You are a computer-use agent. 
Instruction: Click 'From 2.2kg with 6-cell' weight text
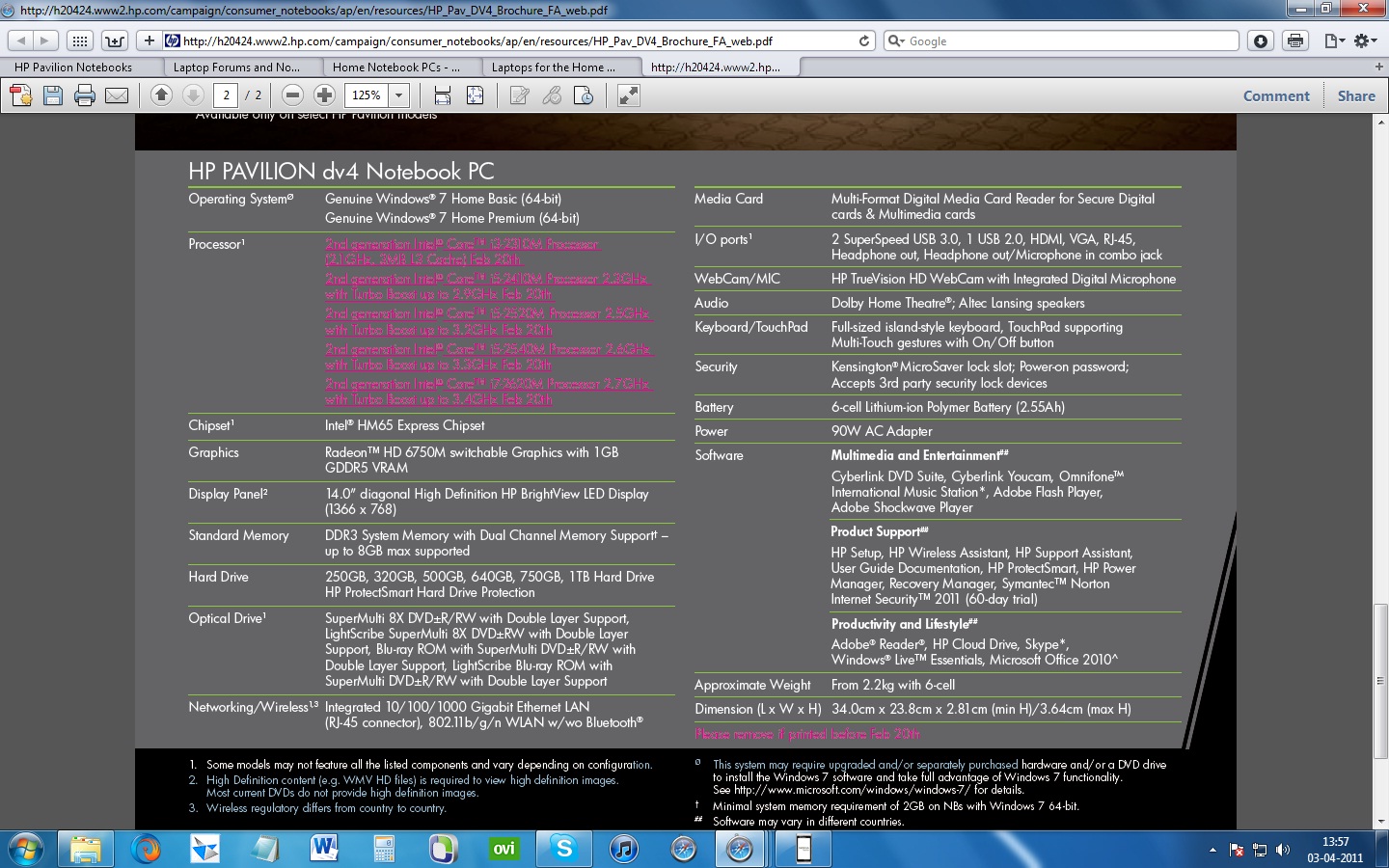coord(893,685)
